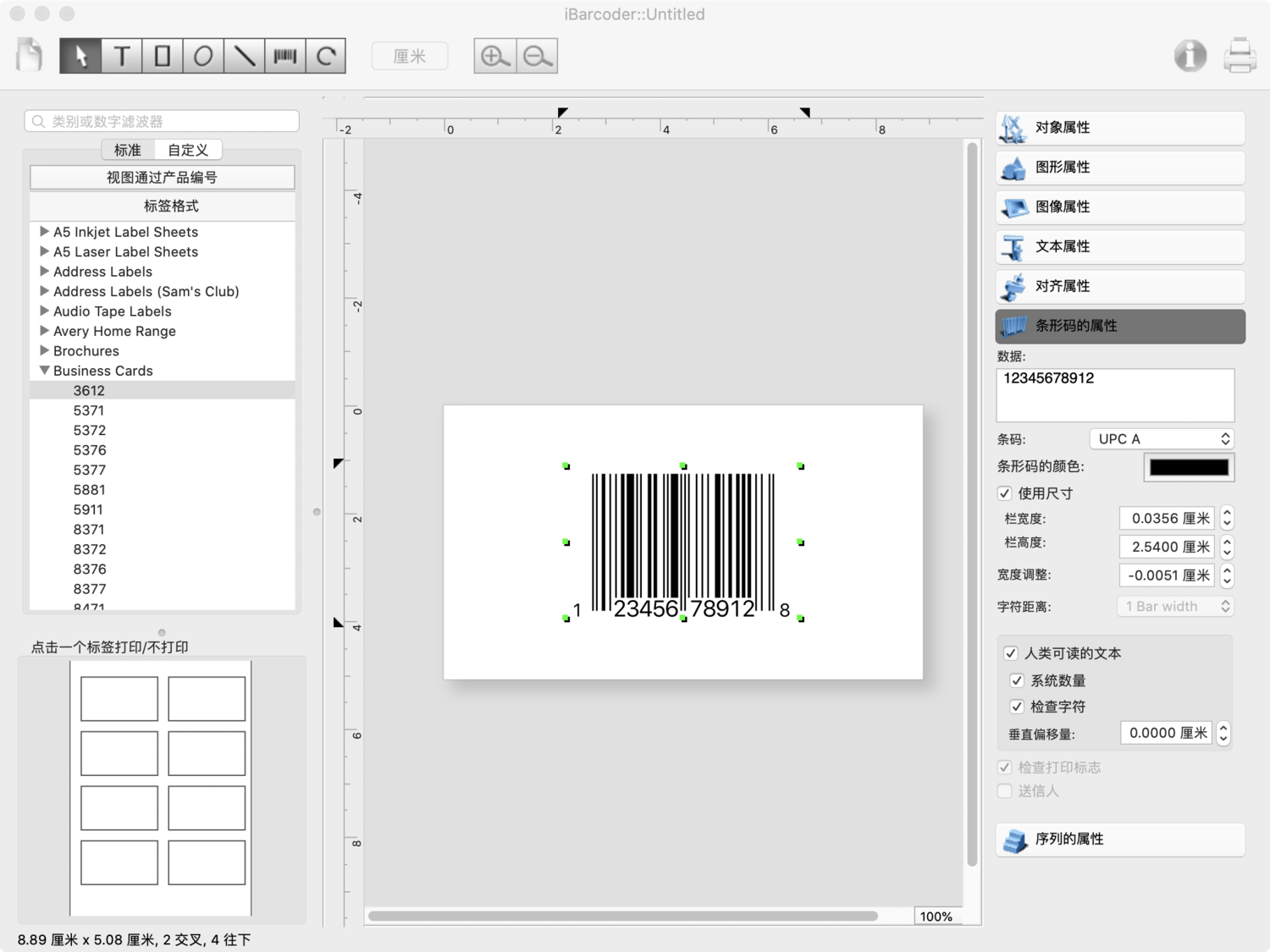Select the Barcode creation tool

[284, 55]
